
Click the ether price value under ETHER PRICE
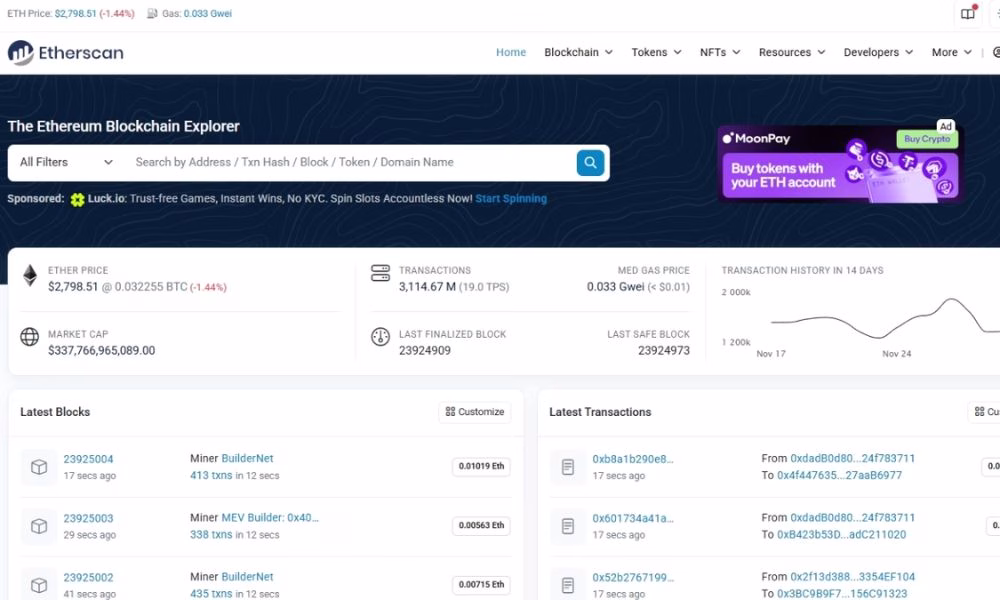(x=73, y=287)
